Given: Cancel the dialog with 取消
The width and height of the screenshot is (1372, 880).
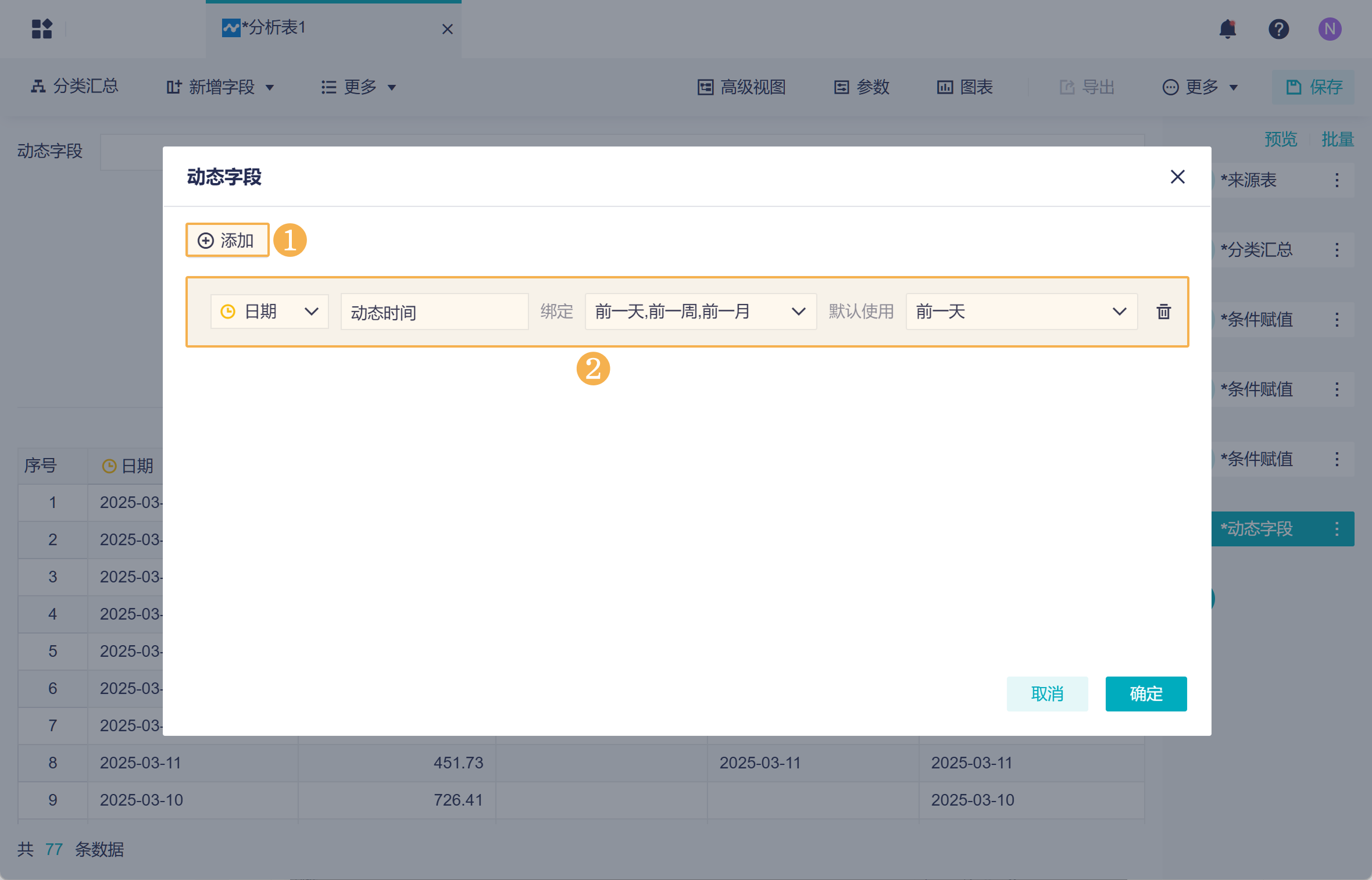Looking at the screenshot, I should (1047, 693).
